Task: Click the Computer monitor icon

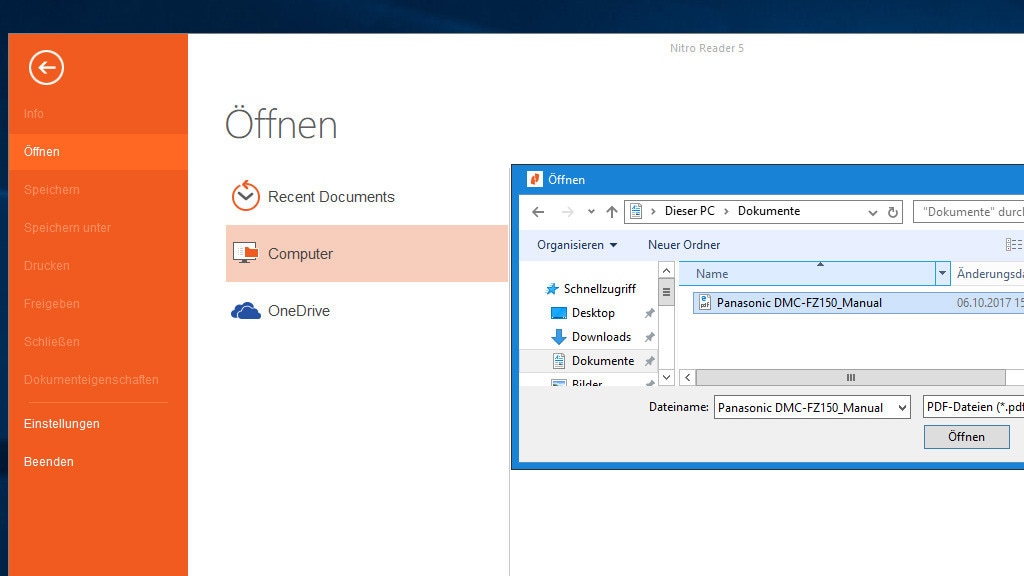Action: (245, 254)
